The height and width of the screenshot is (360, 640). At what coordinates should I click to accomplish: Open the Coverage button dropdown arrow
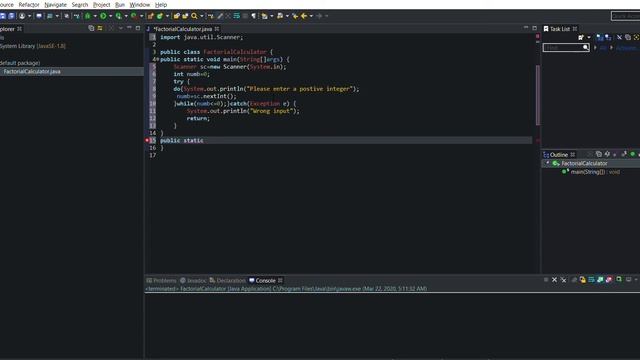(126, 16)
